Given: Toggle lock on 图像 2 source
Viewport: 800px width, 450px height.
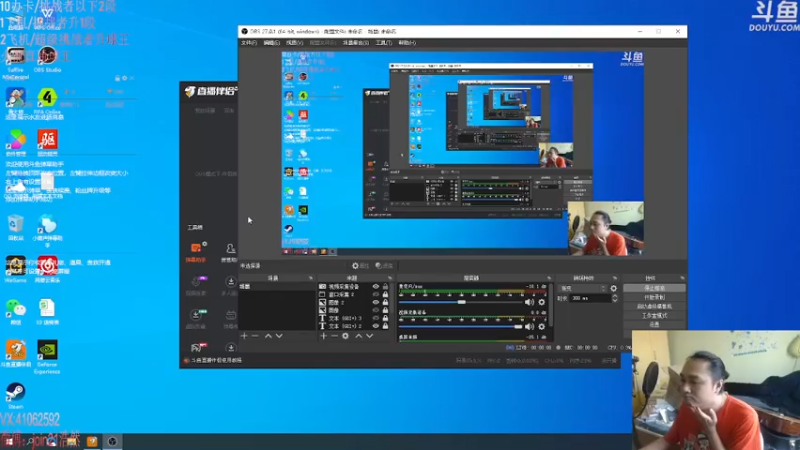Looking at the screenshot, I should tap(386, 302).
